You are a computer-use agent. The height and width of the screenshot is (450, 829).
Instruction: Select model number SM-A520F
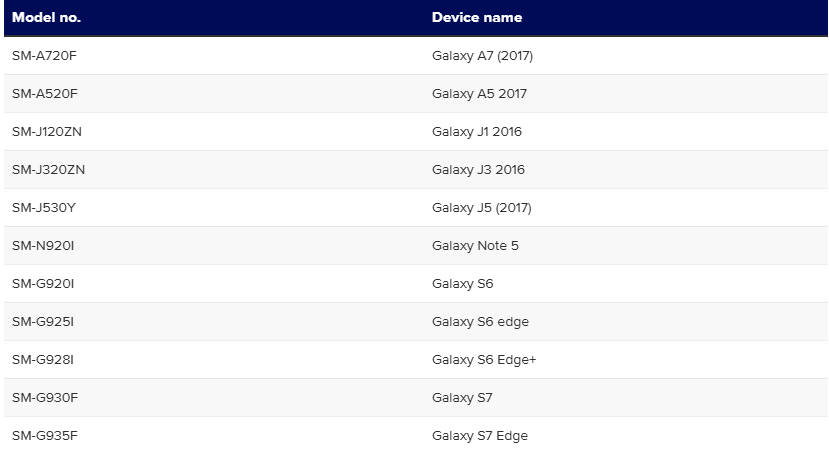click(44, 94)
